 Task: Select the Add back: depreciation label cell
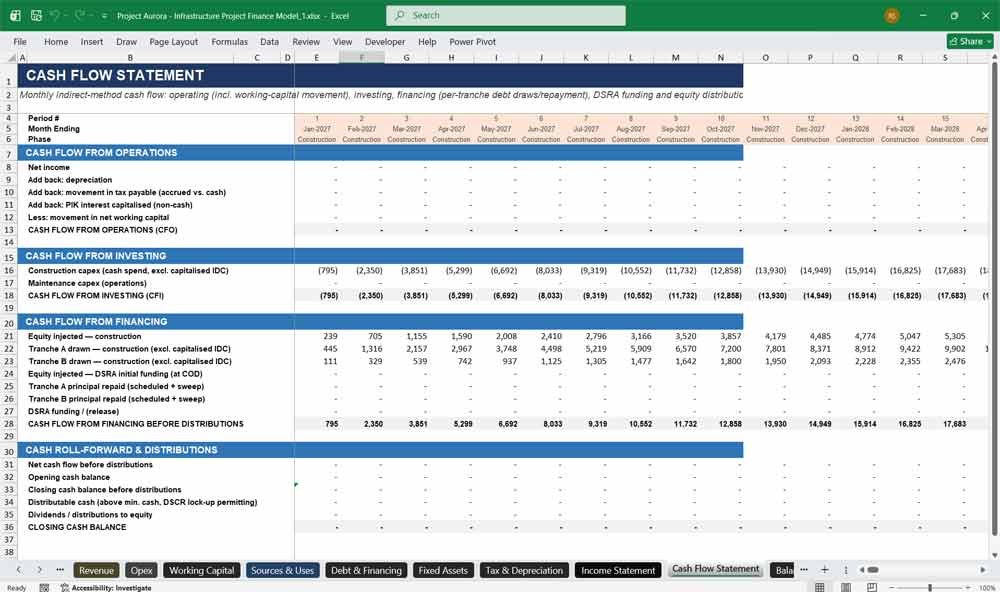tap(70, 180)
